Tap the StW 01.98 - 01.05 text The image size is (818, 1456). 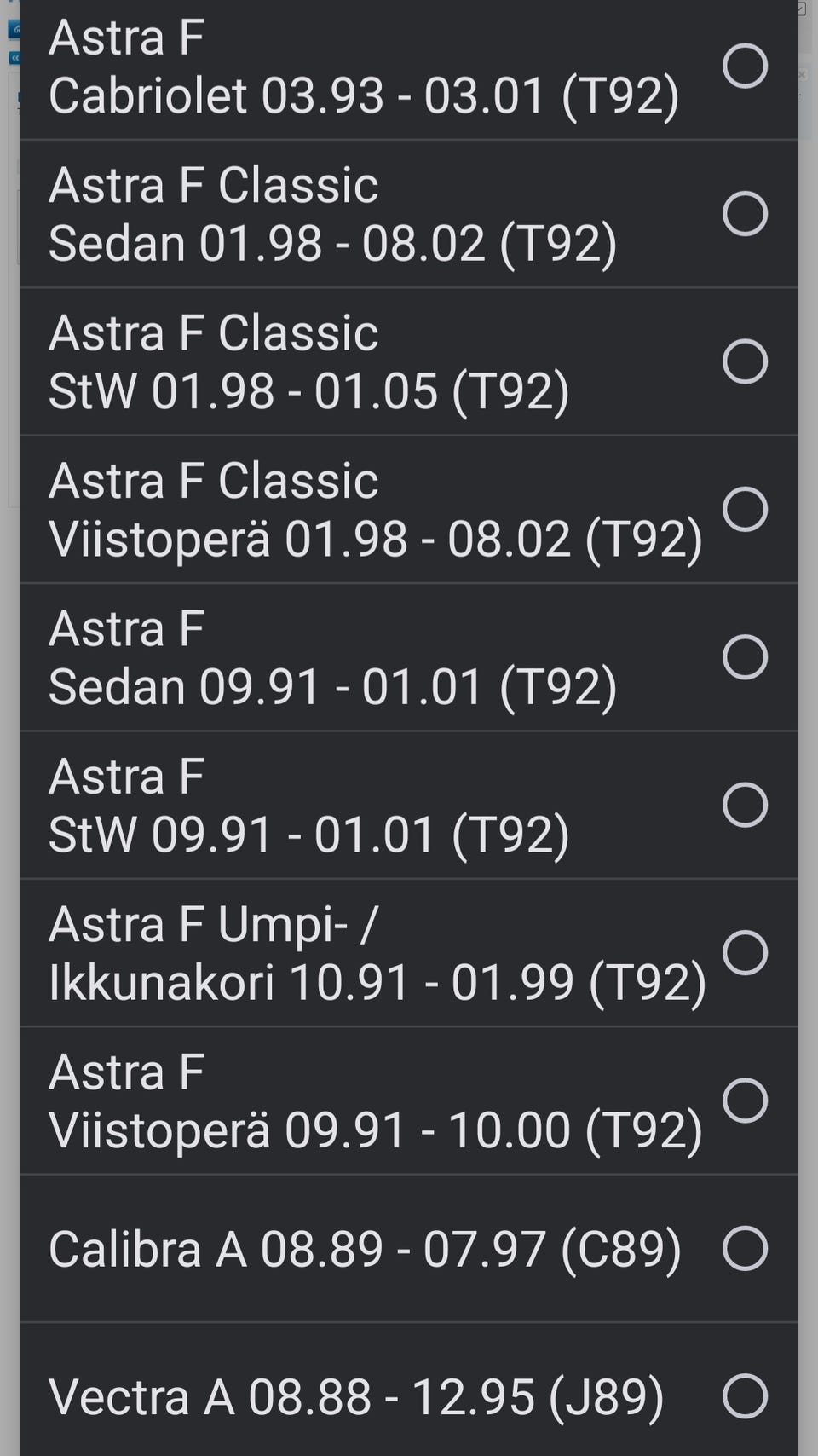pyautogui.click(x=308, y=390)
